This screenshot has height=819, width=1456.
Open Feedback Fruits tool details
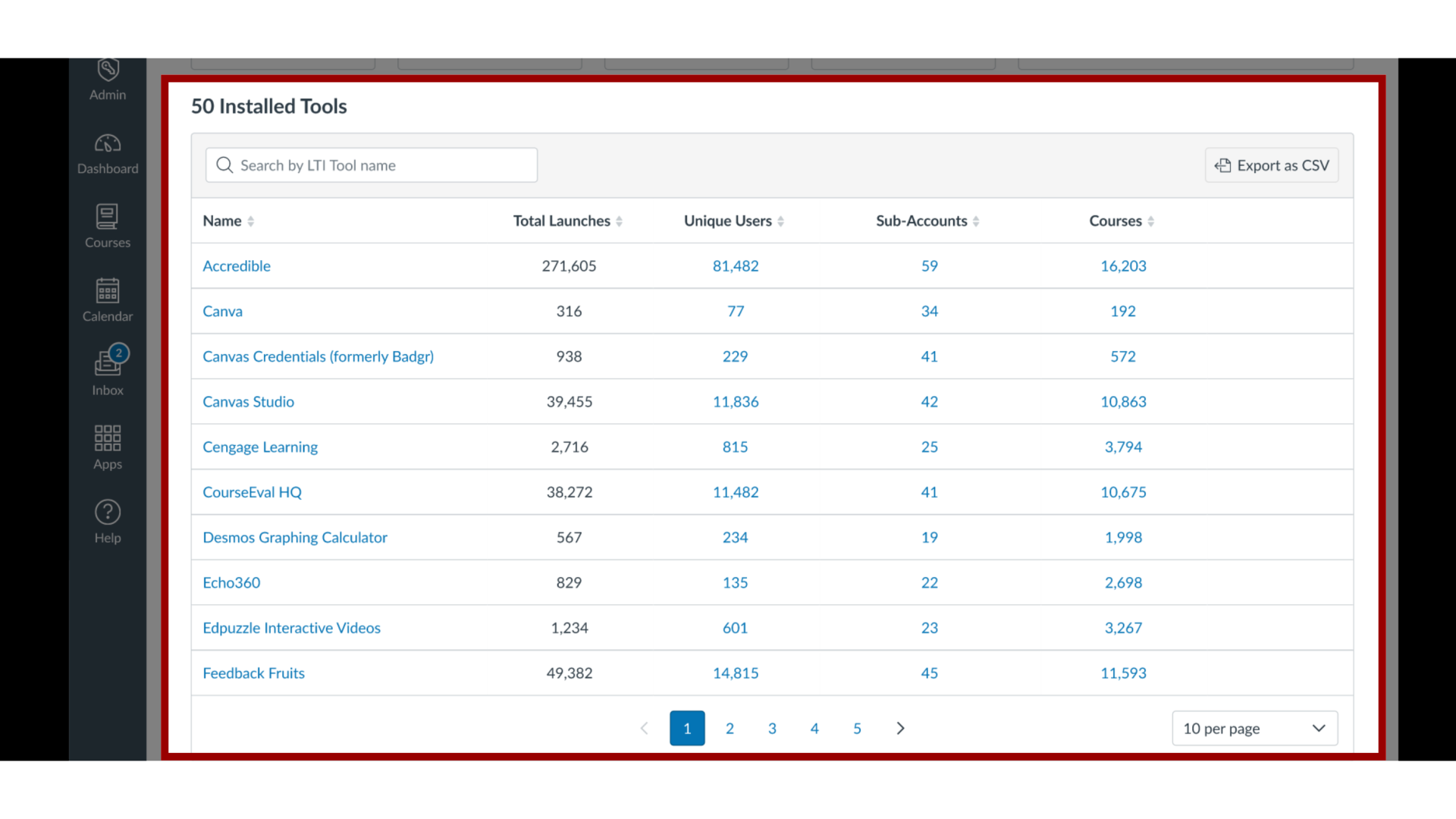point(253,672)
